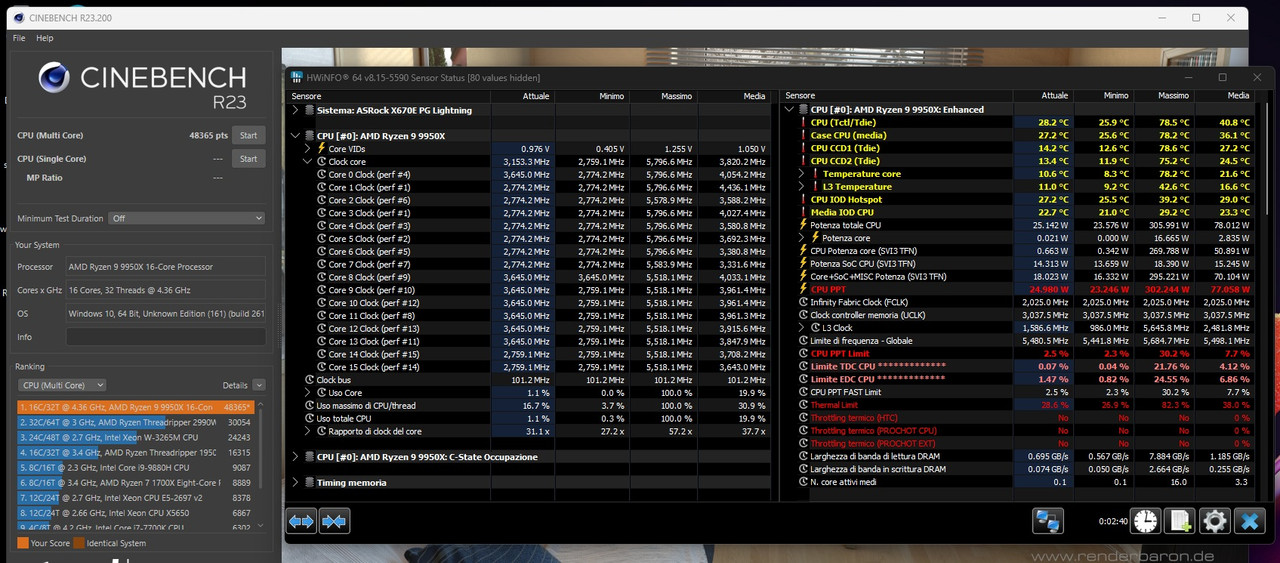
Task: Expand Sistema: ASRock X670E PG Lightning
Action: [x=296, y=110]
